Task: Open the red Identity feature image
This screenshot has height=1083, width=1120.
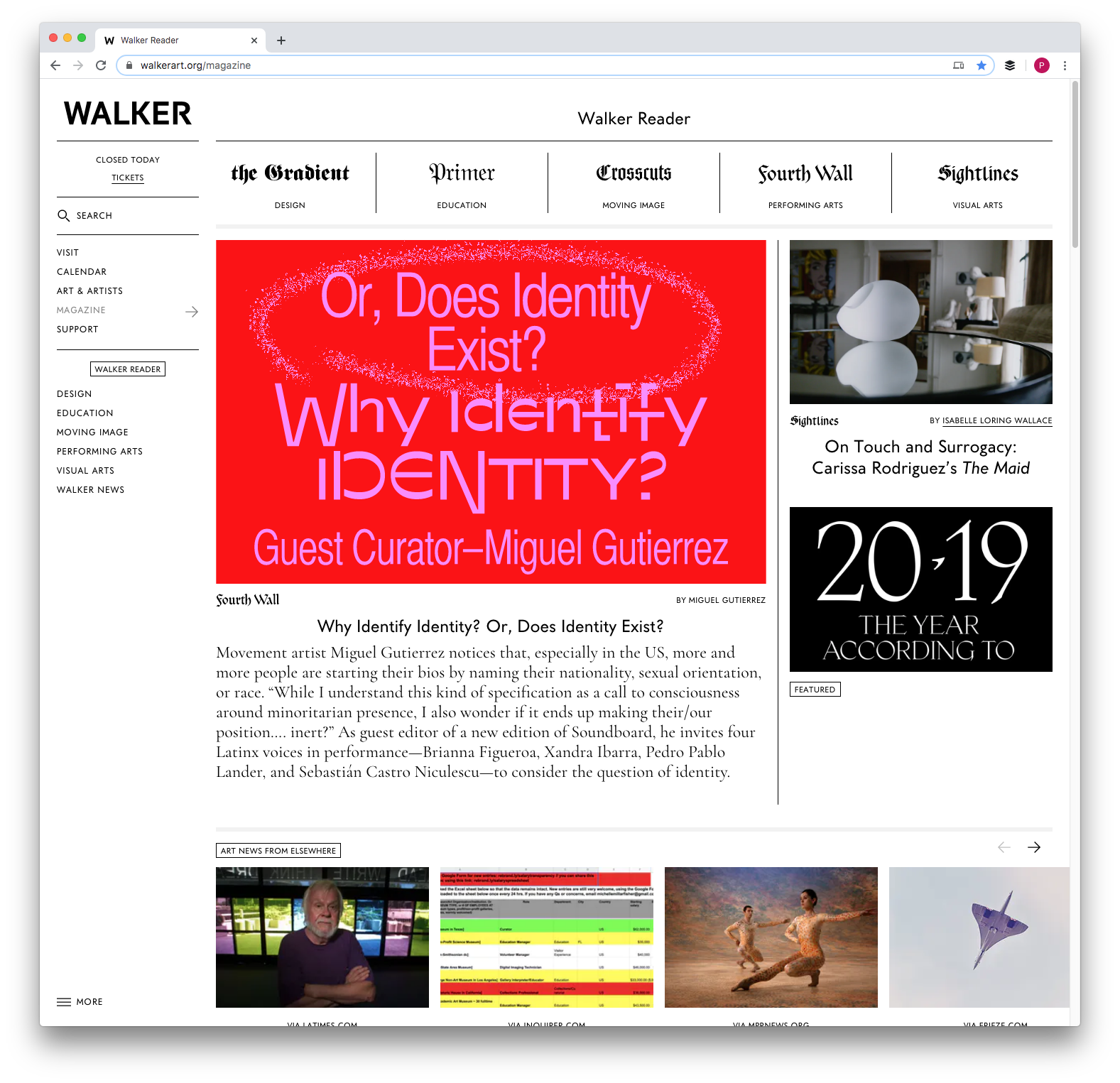Action: pyautogui.click(x=491, y=412)
